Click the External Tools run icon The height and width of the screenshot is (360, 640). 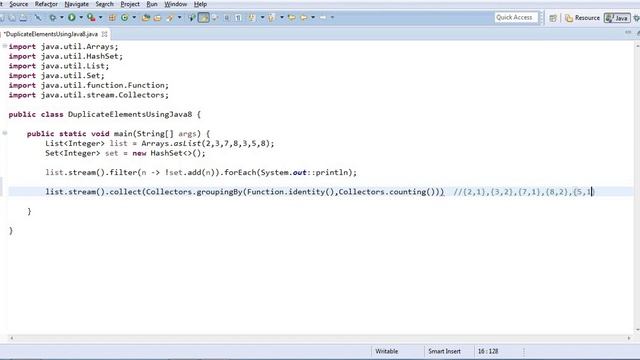pos(91,18)
